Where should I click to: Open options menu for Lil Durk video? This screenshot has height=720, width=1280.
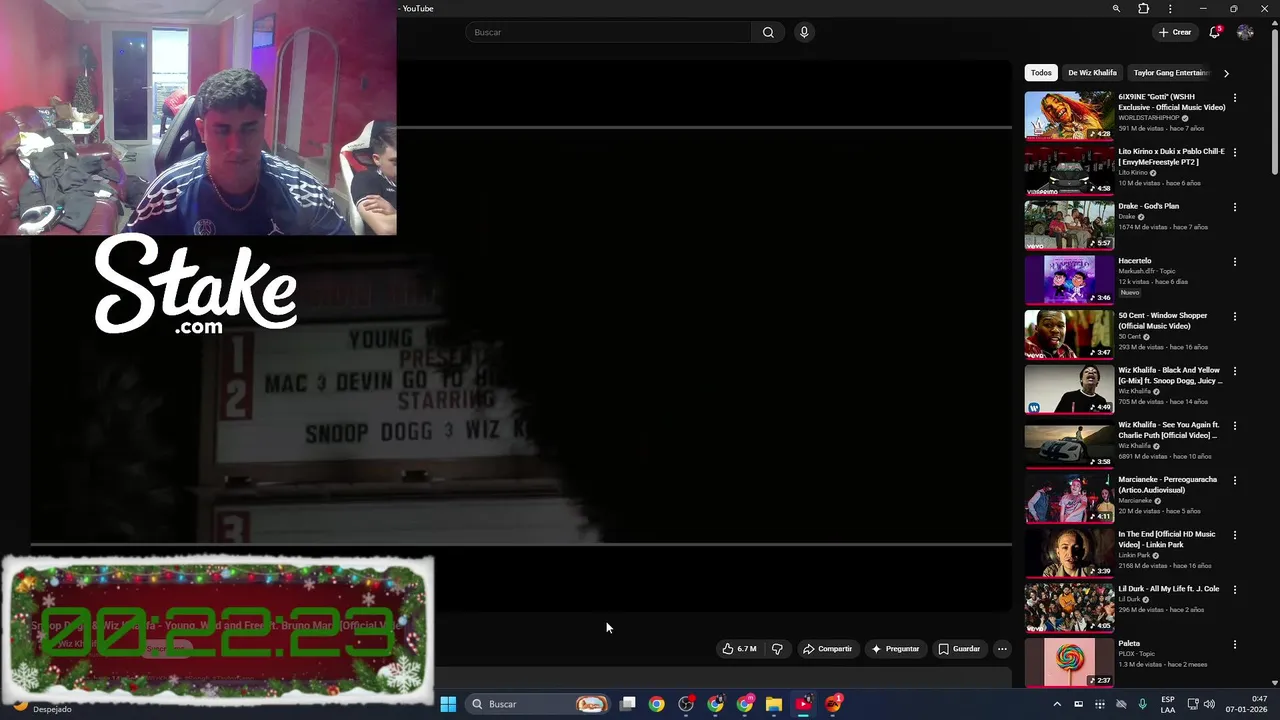1235,590
